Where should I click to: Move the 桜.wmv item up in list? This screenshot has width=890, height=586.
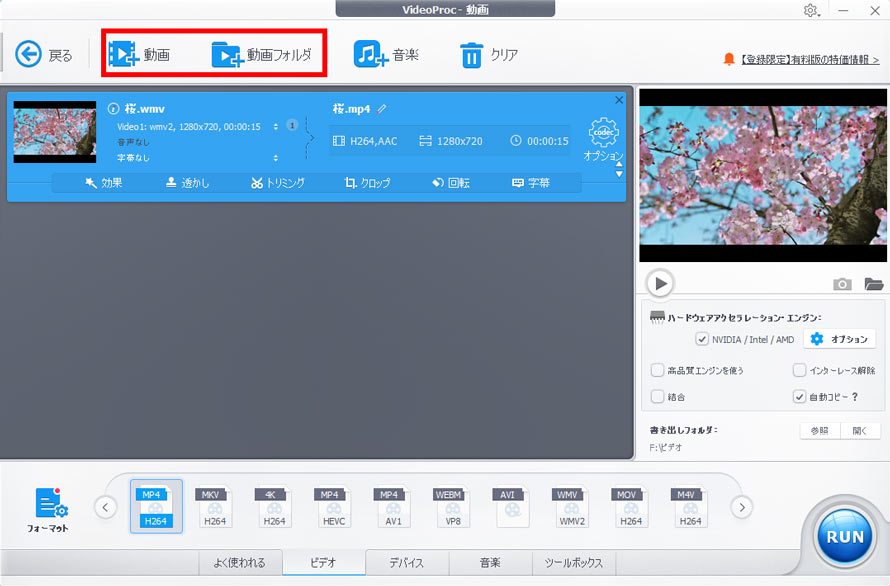tap(619, 164)
